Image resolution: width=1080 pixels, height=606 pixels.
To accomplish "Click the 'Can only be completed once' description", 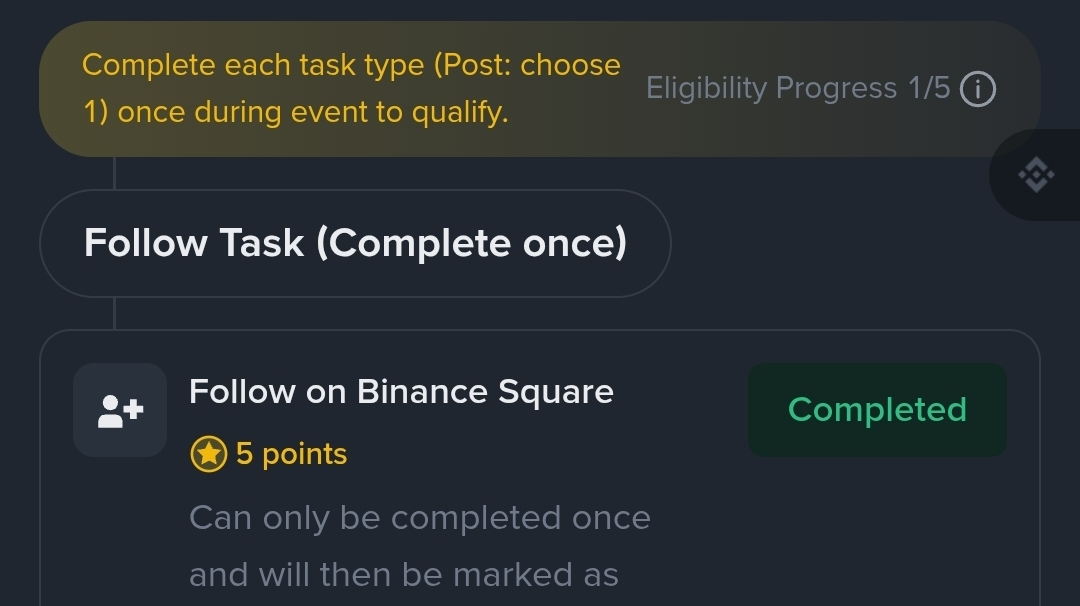I will (419, 518).
